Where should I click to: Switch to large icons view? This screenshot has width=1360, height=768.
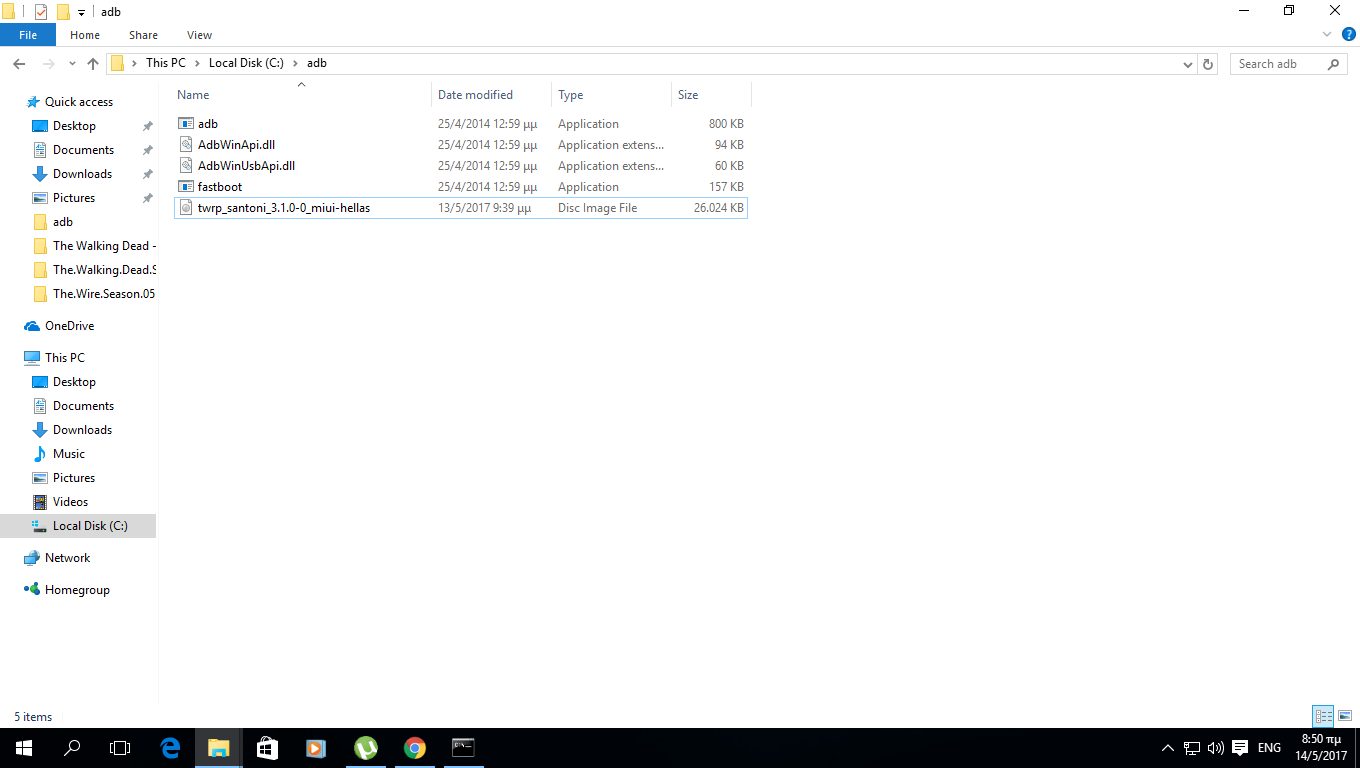click(1345, 716)
